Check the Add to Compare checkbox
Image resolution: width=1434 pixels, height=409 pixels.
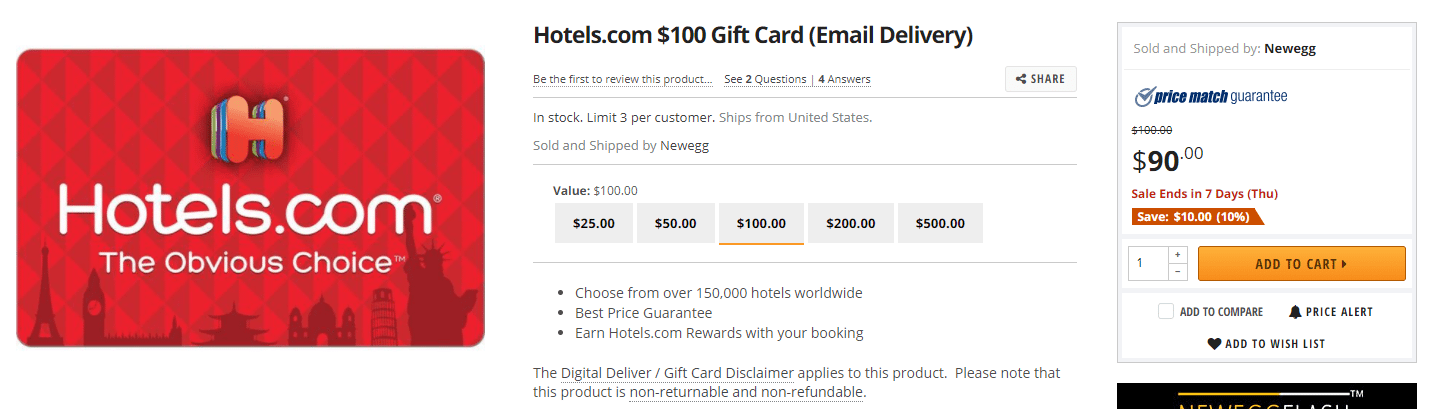point(1165,312)
